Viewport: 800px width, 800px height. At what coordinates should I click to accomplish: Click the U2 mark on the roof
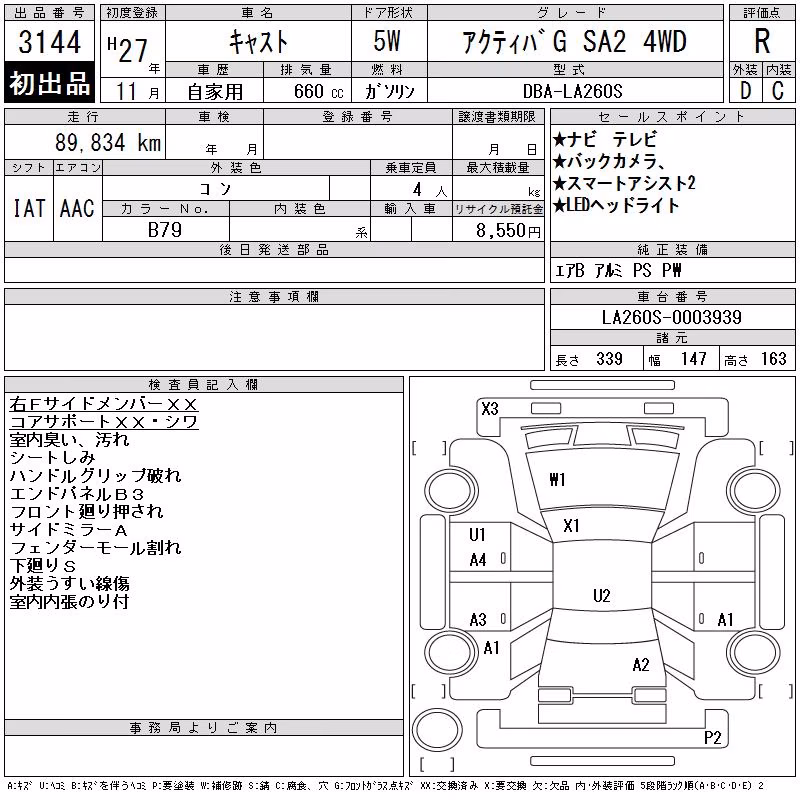pos(602,595)
